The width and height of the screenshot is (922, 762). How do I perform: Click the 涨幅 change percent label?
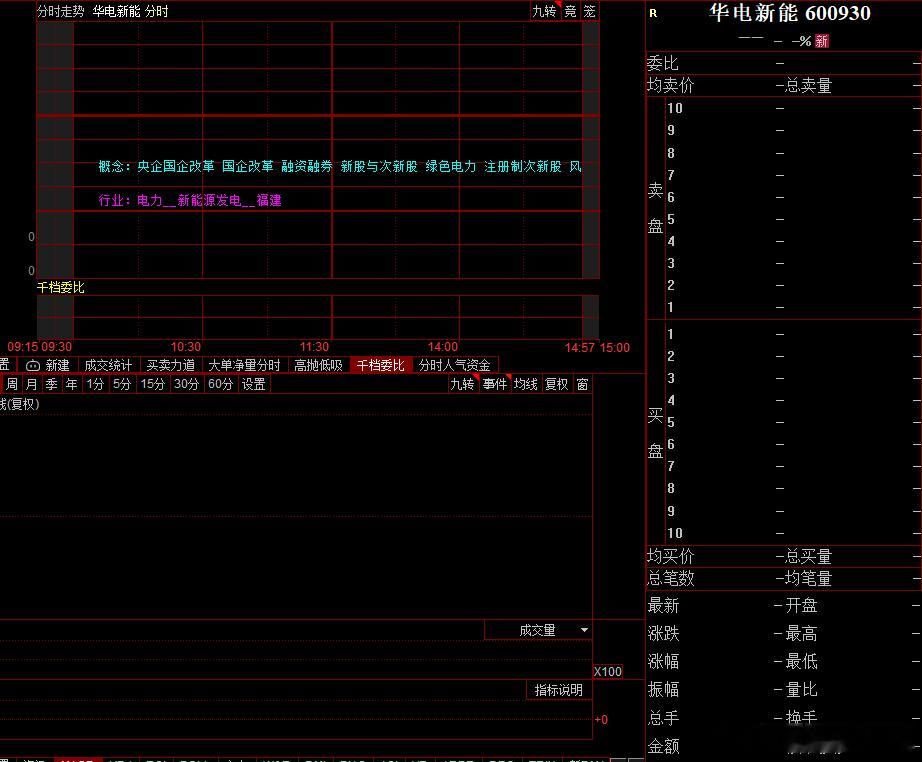coord(663,661)
